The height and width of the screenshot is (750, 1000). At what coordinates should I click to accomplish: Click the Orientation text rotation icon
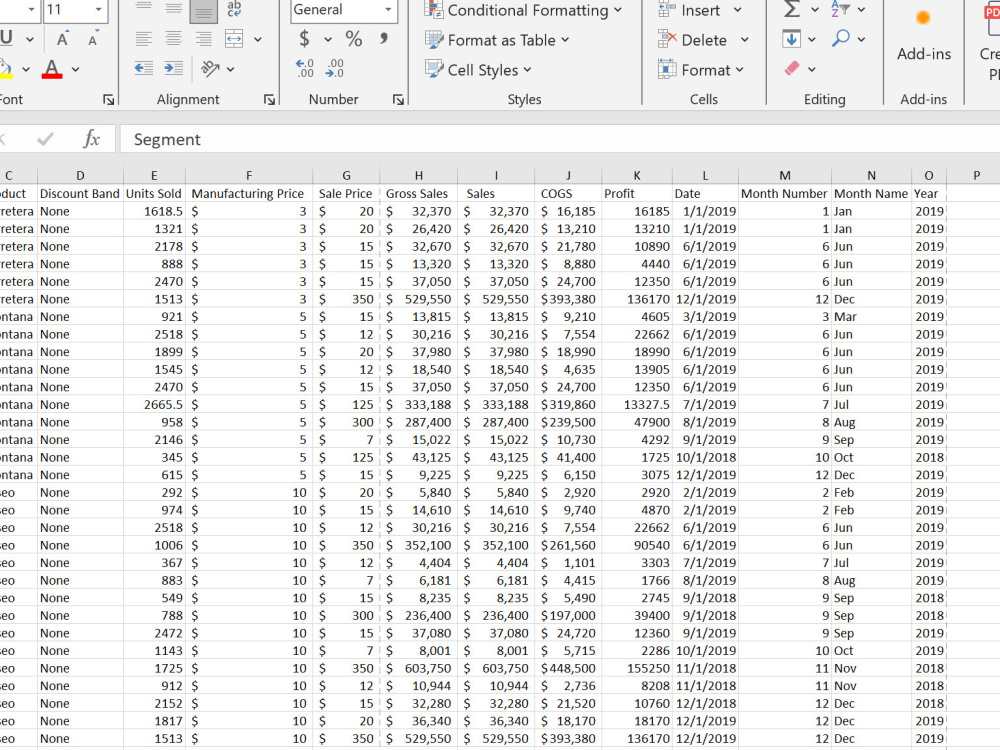click(210, 68)
